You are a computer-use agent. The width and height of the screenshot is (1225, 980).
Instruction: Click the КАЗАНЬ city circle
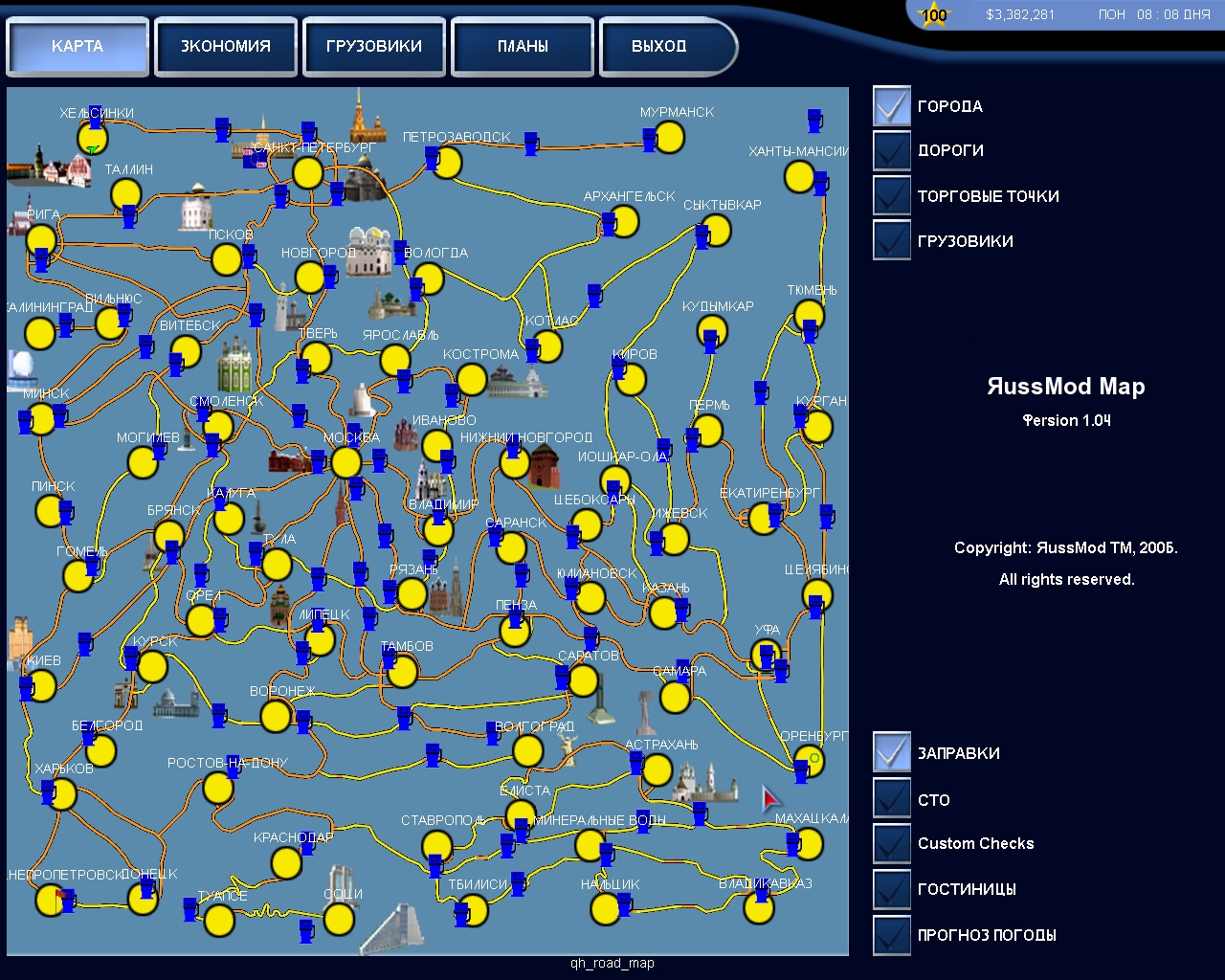coord(664,613)
